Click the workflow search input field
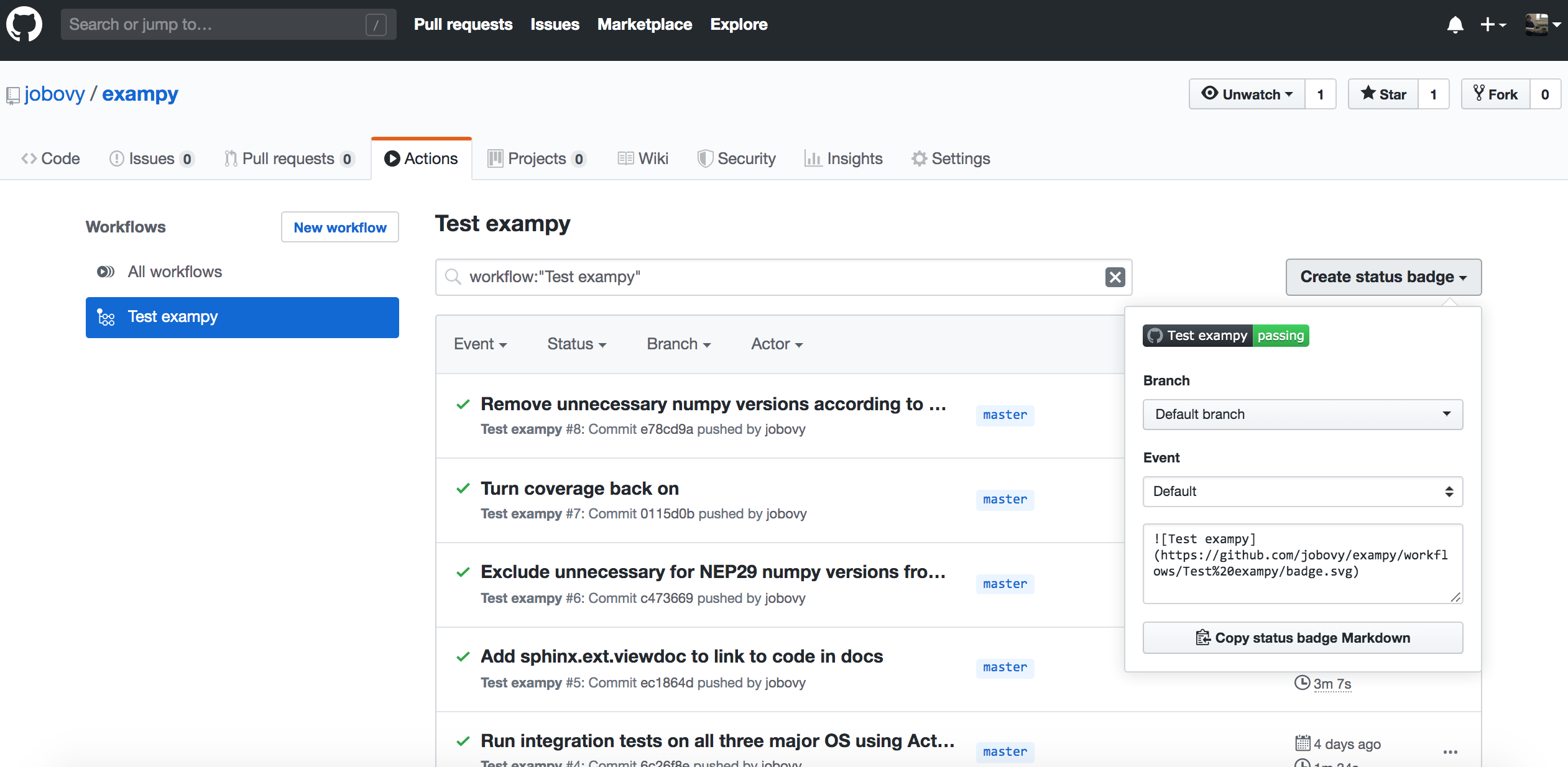 pos(784,277)
